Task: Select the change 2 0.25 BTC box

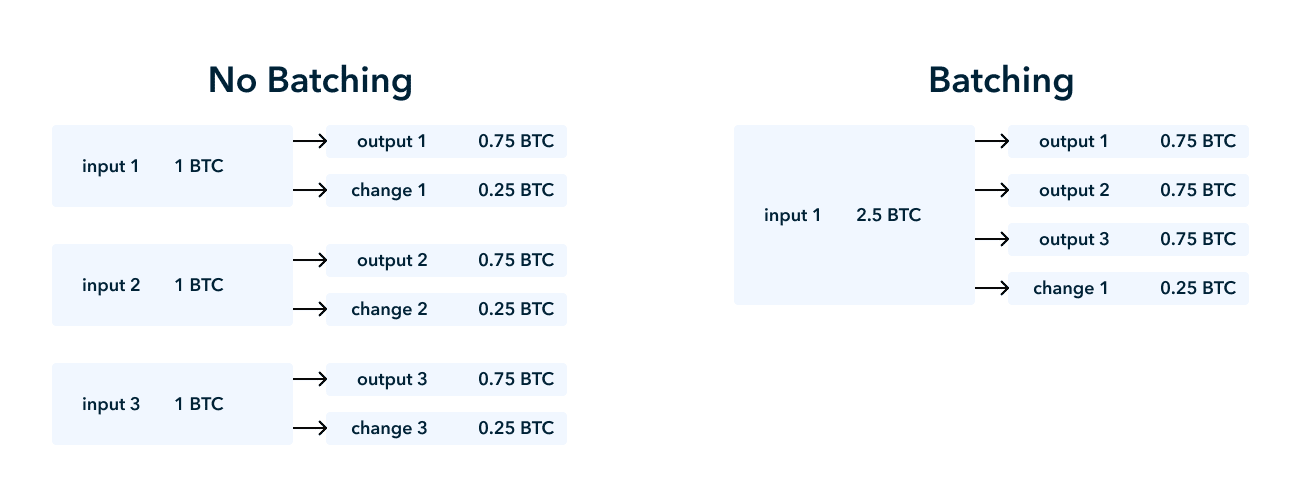Action: 447,310
